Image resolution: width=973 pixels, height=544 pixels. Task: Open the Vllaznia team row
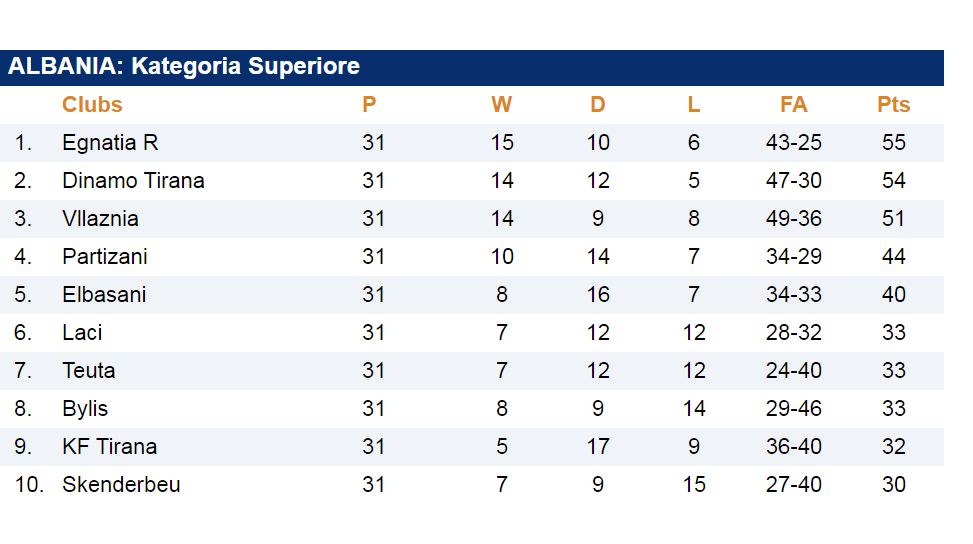[100, 219]
